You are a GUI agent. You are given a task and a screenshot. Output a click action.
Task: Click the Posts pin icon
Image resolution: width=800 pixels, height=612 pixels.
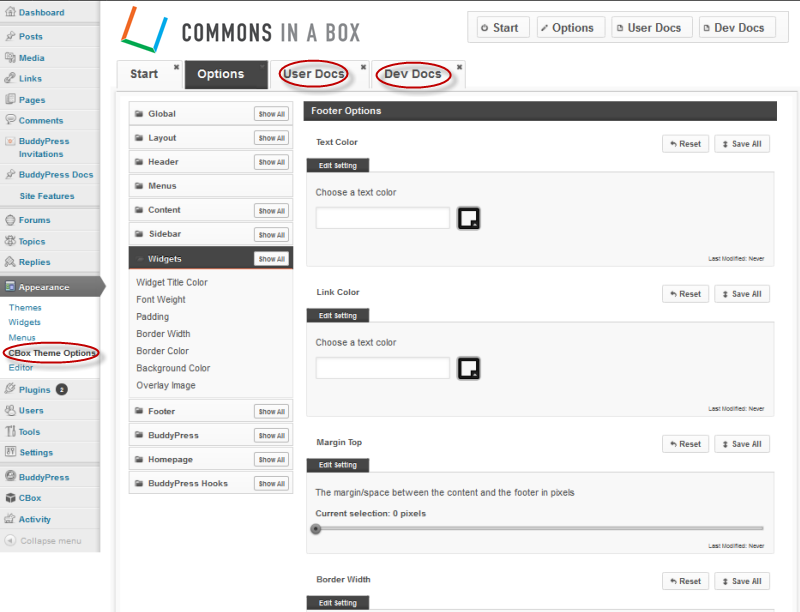tap(10, 36)
